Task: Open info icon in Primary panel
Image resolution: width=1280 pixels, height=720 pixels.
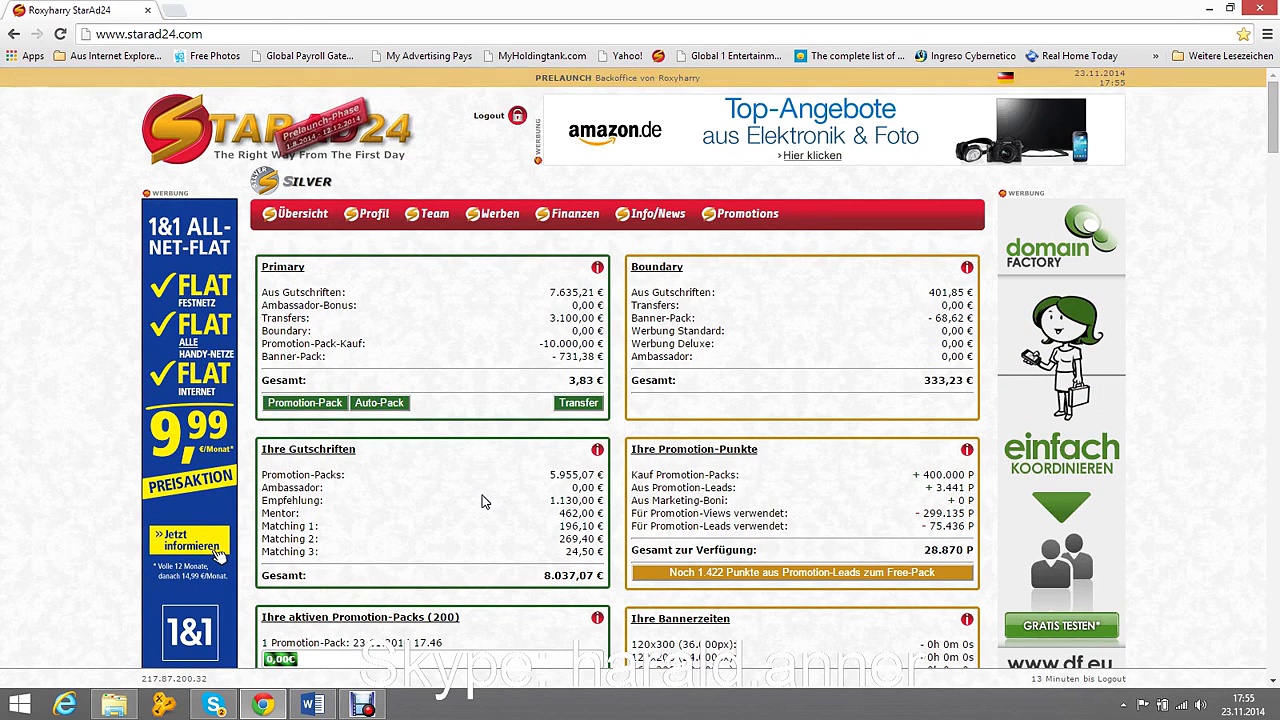Action: click(x=597, y=268)
